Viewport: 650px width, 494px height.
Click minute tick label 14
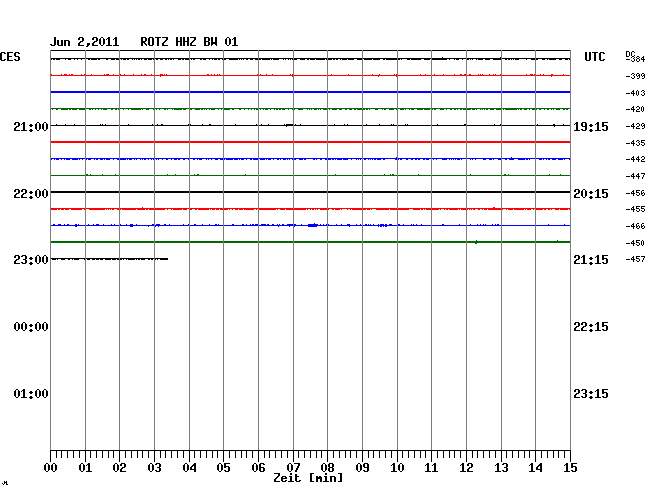pyautogui.click(x=535, y=467)
